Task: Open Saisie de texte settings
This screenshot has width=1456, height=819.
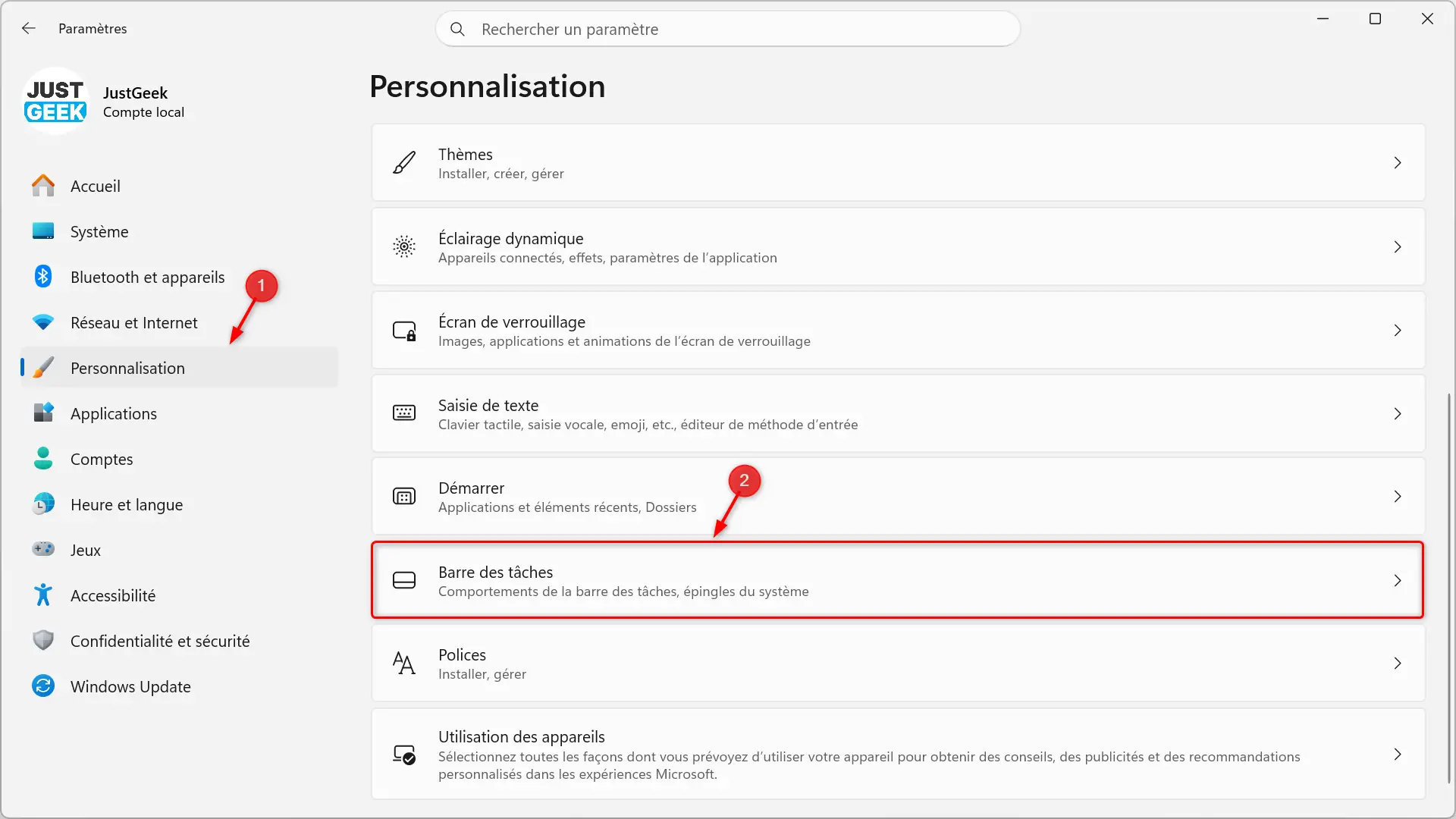Action: (x=899, y=414)
